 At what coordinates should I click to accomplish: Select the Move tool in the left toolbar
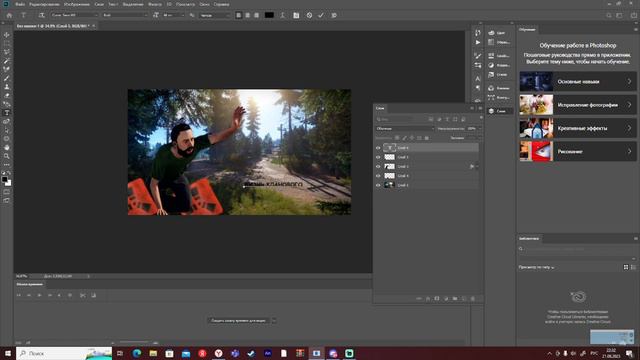coord(7,35)
